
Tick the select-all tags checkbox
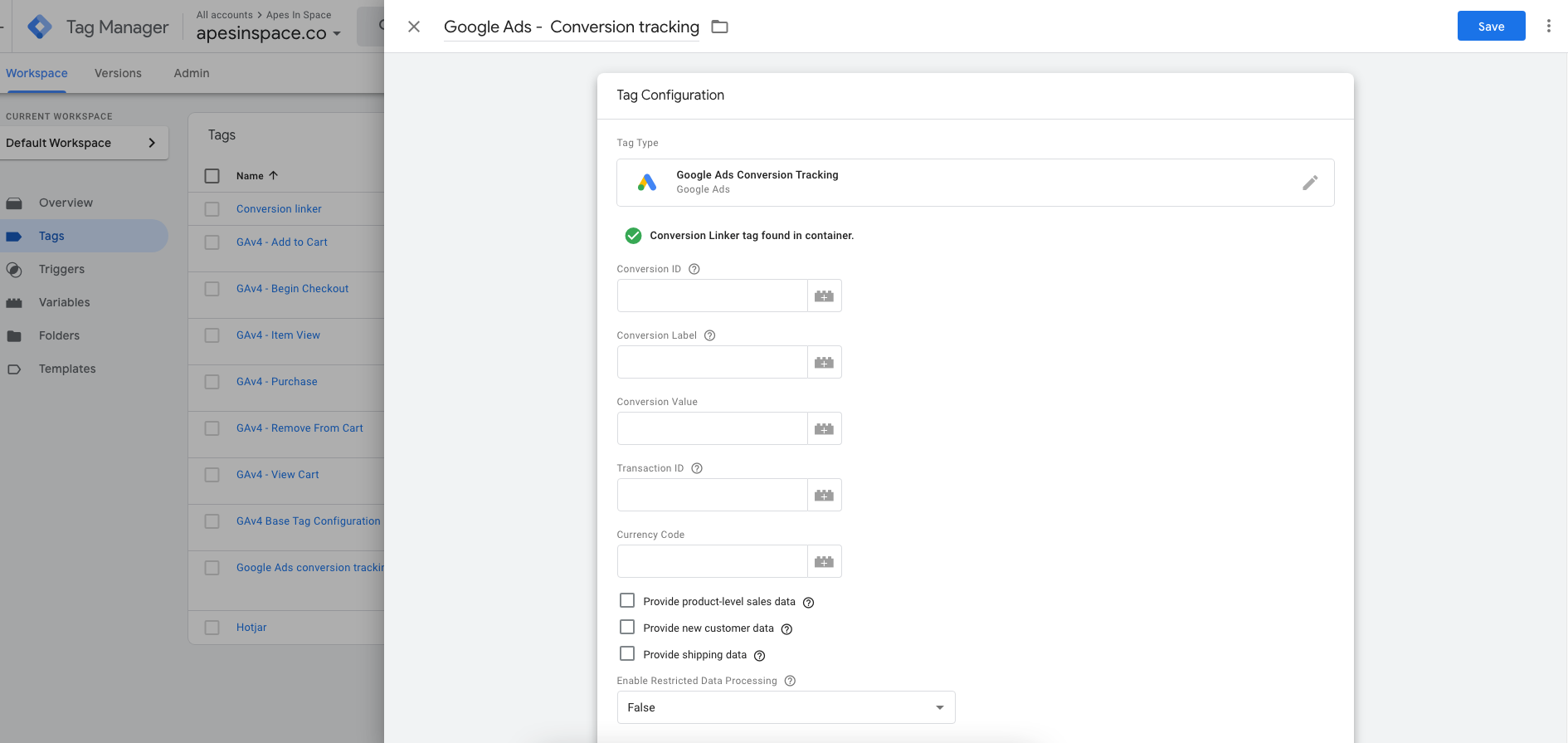(212, 176)
